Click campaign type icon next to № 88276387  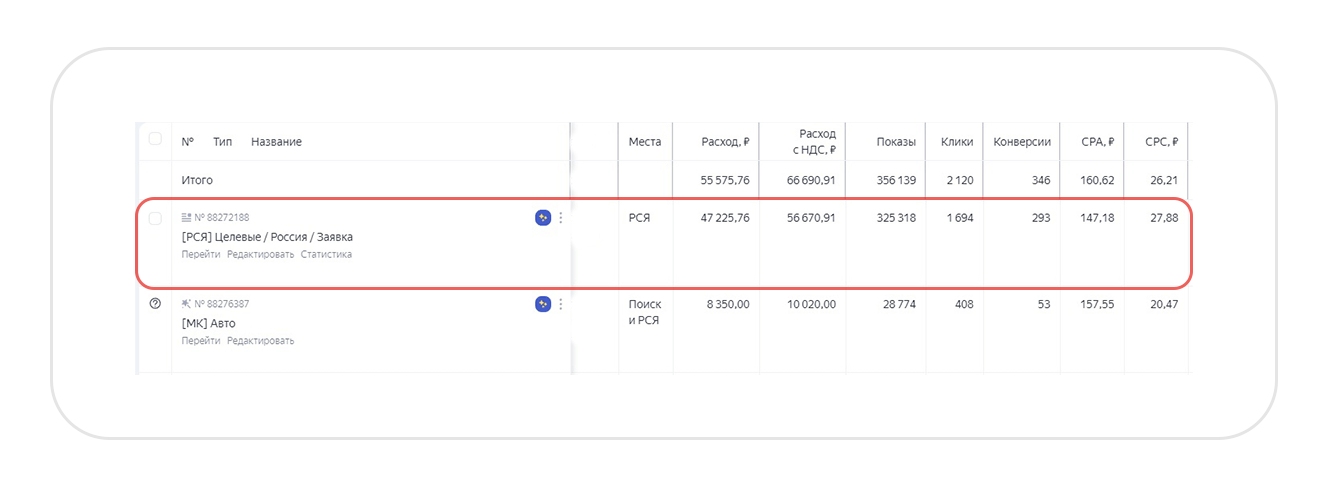click(186, 303)
